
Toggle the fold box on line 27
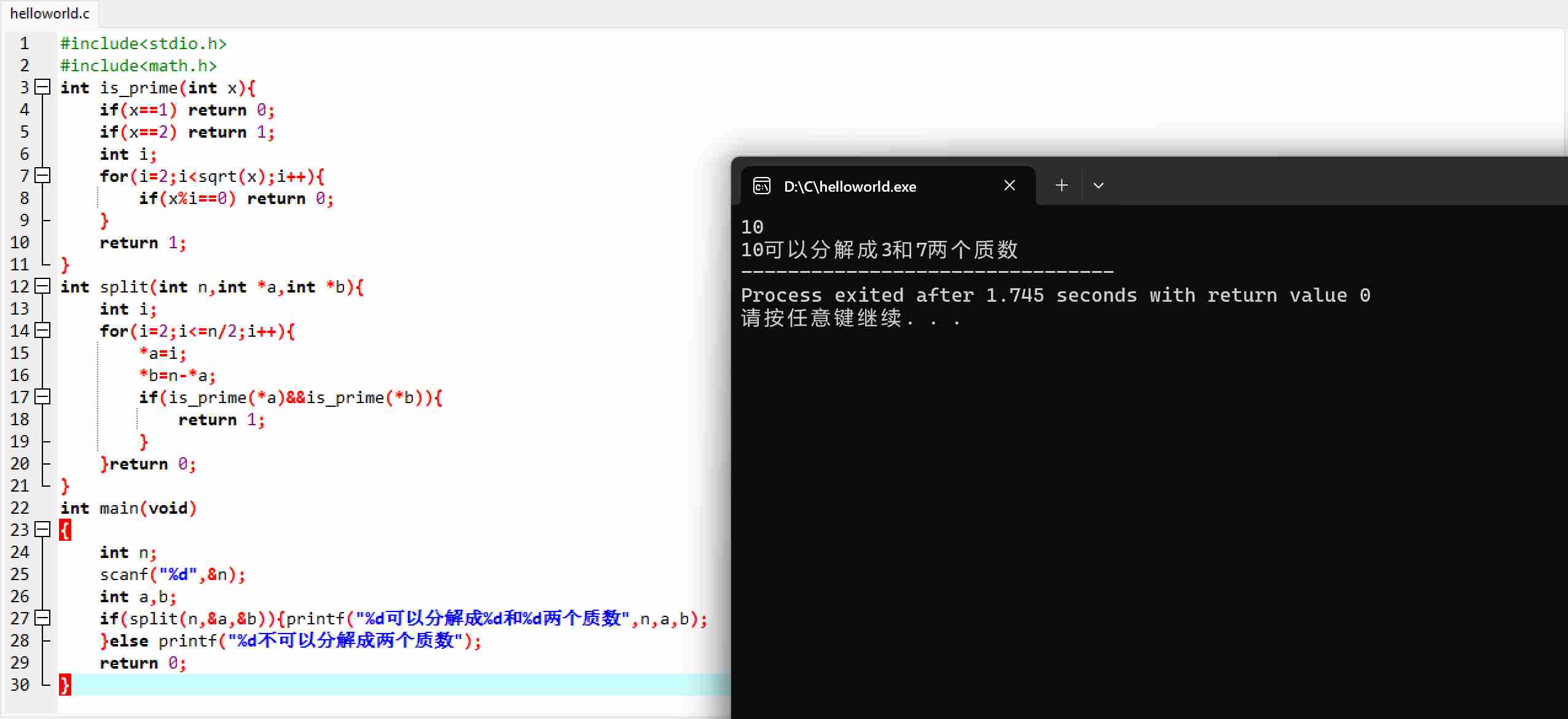(42, 618)
